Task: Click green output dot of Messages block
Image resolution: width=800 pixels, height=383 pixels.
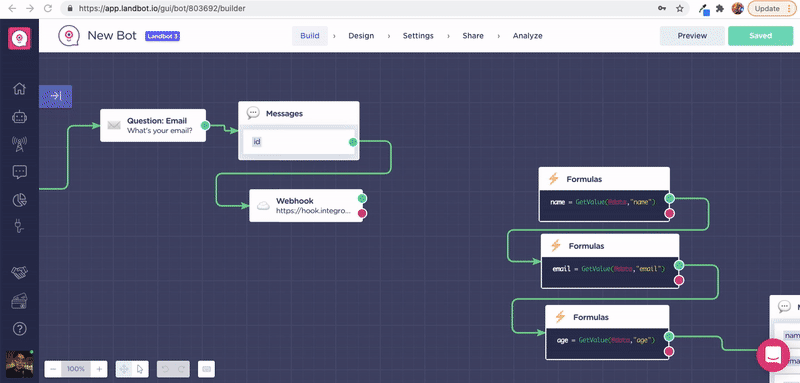Action: click(x=353, y=142)
